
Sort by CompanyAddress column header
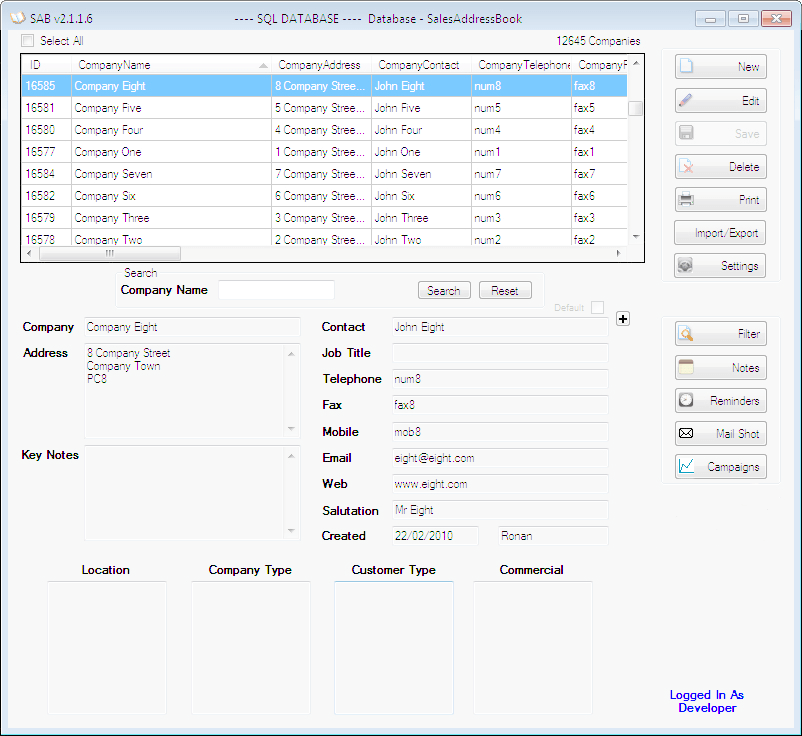coord(321,65)
